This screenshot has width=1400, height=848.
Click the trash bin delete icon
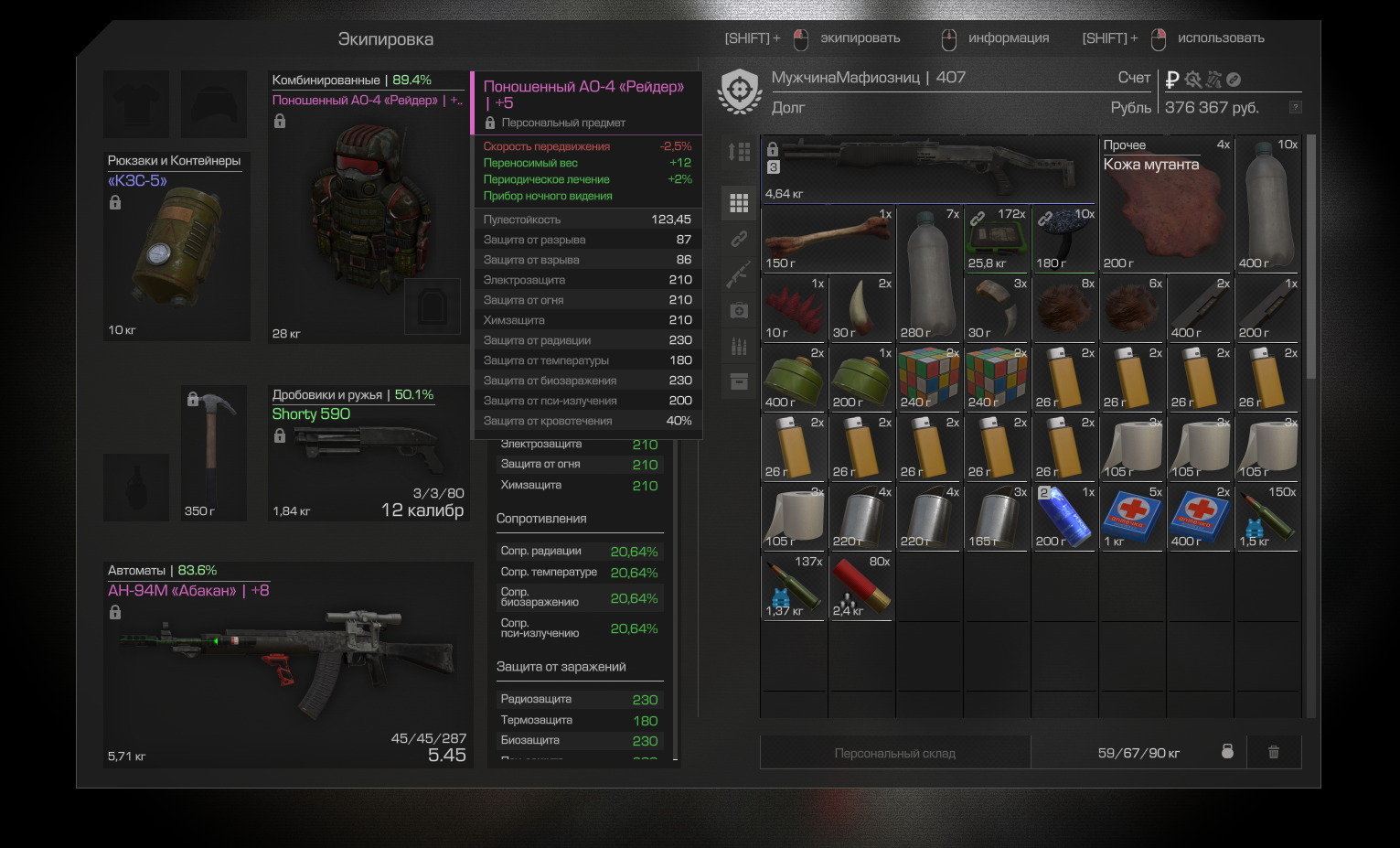click(x=1273, y=752)
